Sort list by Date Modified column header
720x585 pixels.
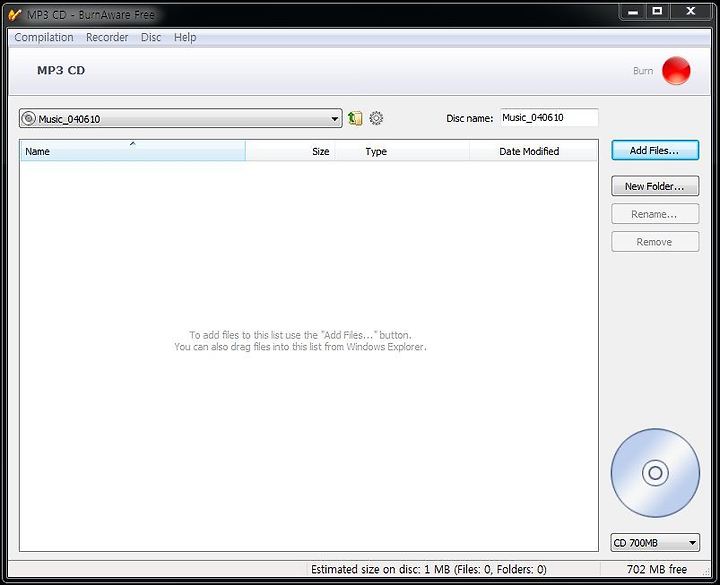534,151
